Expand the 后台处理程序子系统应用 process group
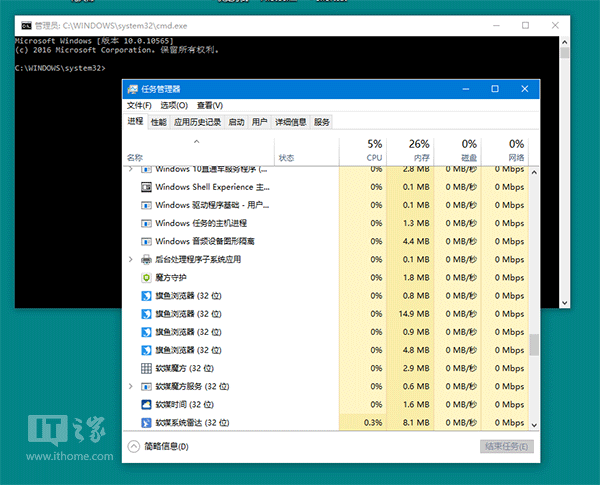600x485 pixels. coord(131,259)
